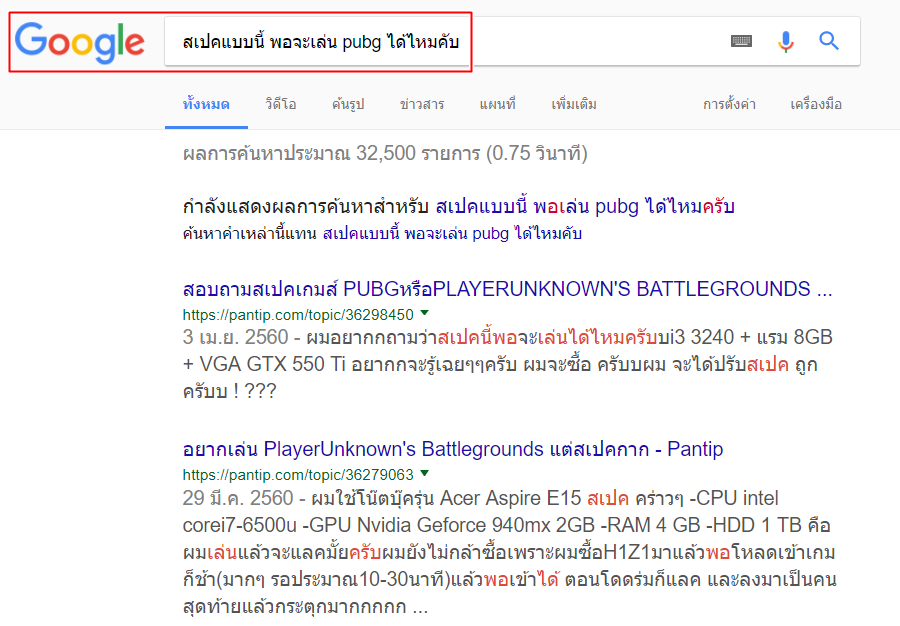Click the Google logo
Screen dimensions: 900x626
click(x=79, y=42)
